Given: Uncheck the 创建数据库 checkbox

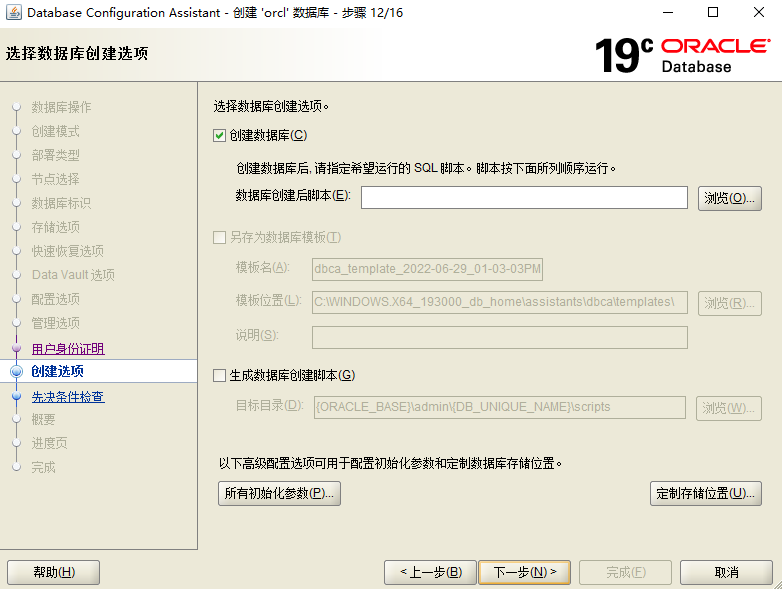Looking at the screenshot, I should pyautogui.click(x=220, y=135).
